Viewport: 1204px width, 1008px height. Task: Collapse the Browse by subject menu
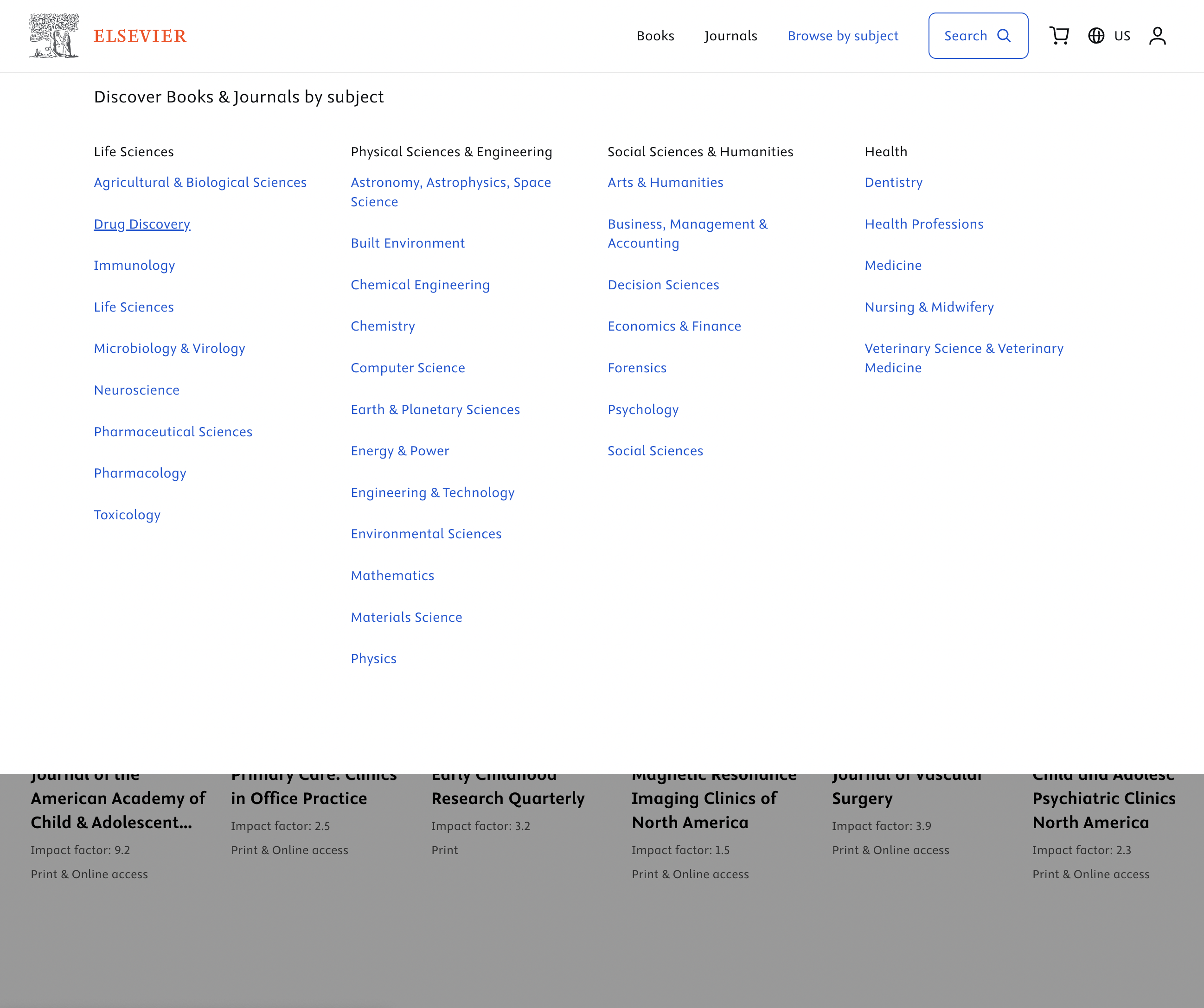[x=843, y=36]
